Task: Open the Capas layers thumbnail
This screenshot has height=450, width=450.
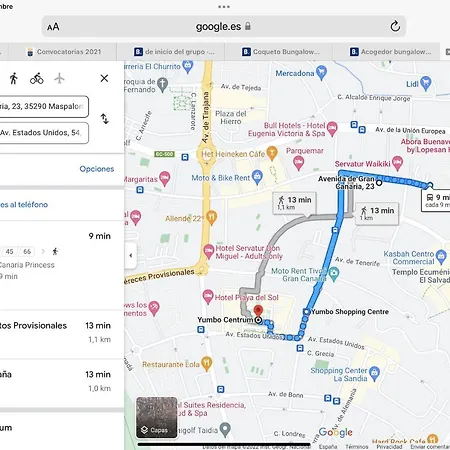Action: pyautogui.click(x=156, y=417)
